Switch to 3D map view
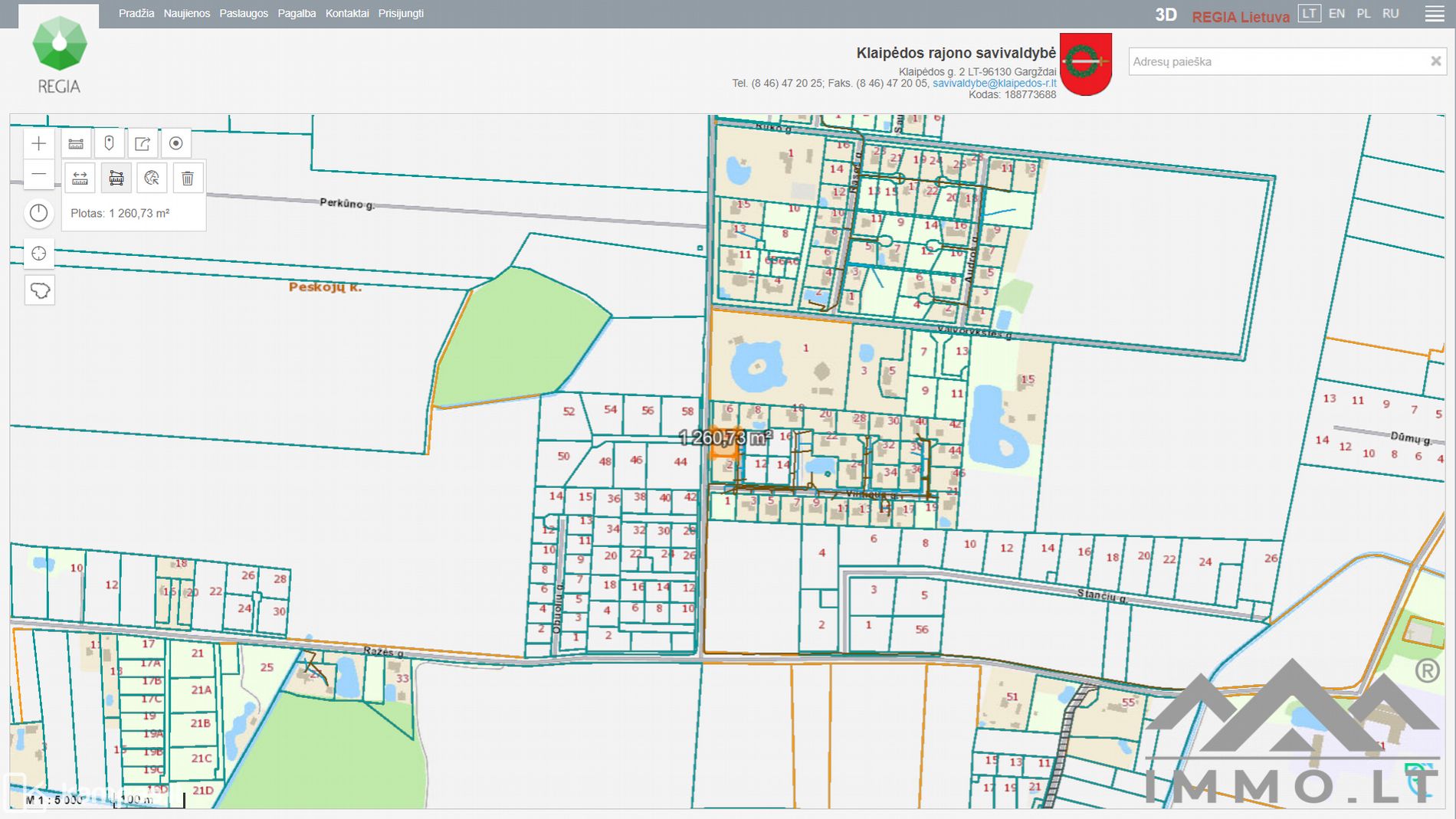This screenshot has width=1456, height=819. 1166,15
